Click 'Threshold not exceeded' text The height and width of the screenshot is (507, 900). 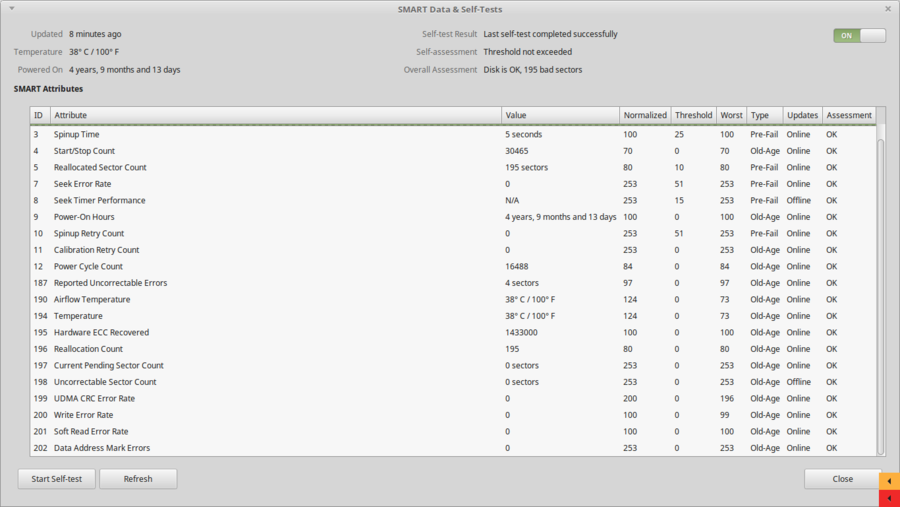coord(527,52)
